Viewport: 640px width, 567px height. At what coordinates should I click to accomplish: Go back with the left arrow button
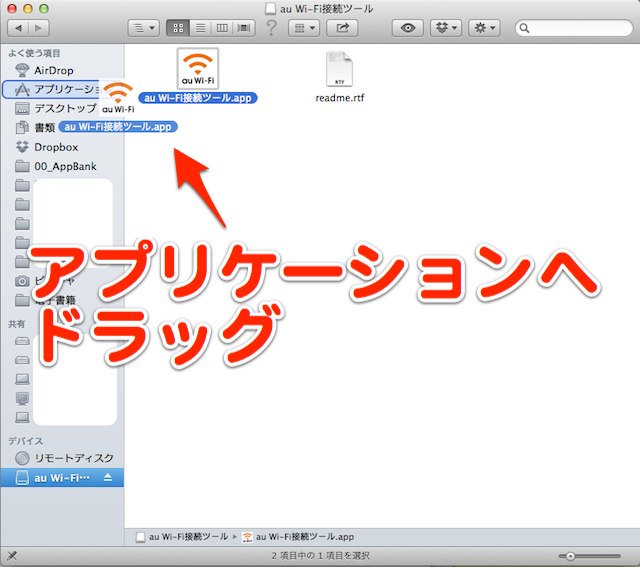click(x=18, y=28)
